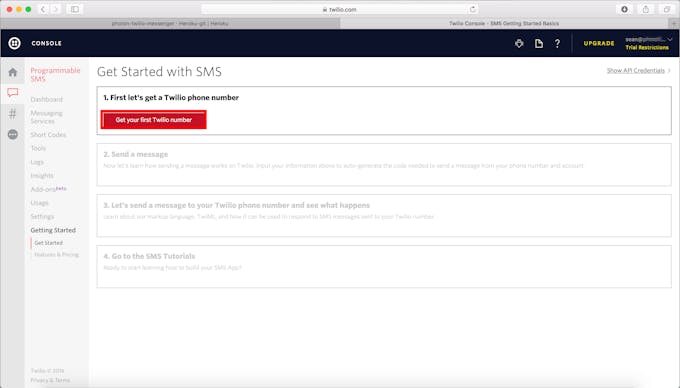Open the docs document icon
680x388 pixels.
click(539, 43)
